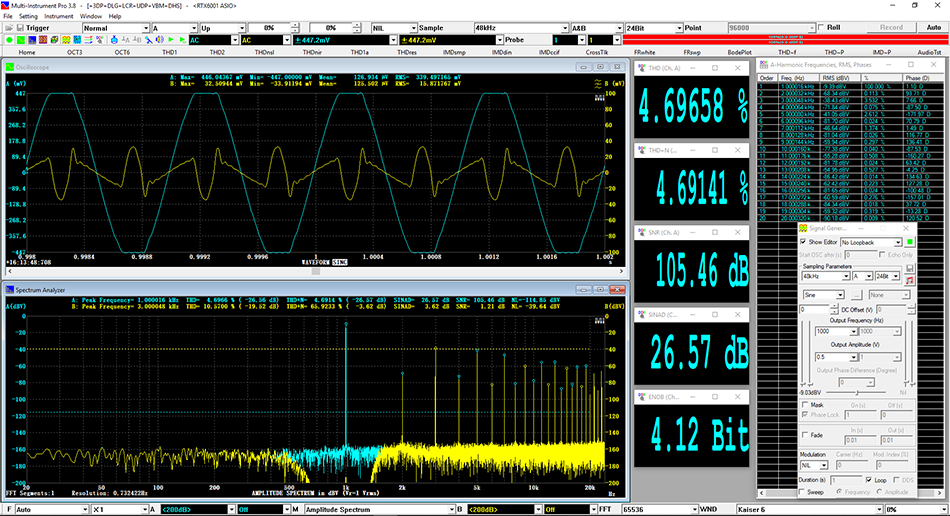Select the OCT3 preset button

point(75,52)
